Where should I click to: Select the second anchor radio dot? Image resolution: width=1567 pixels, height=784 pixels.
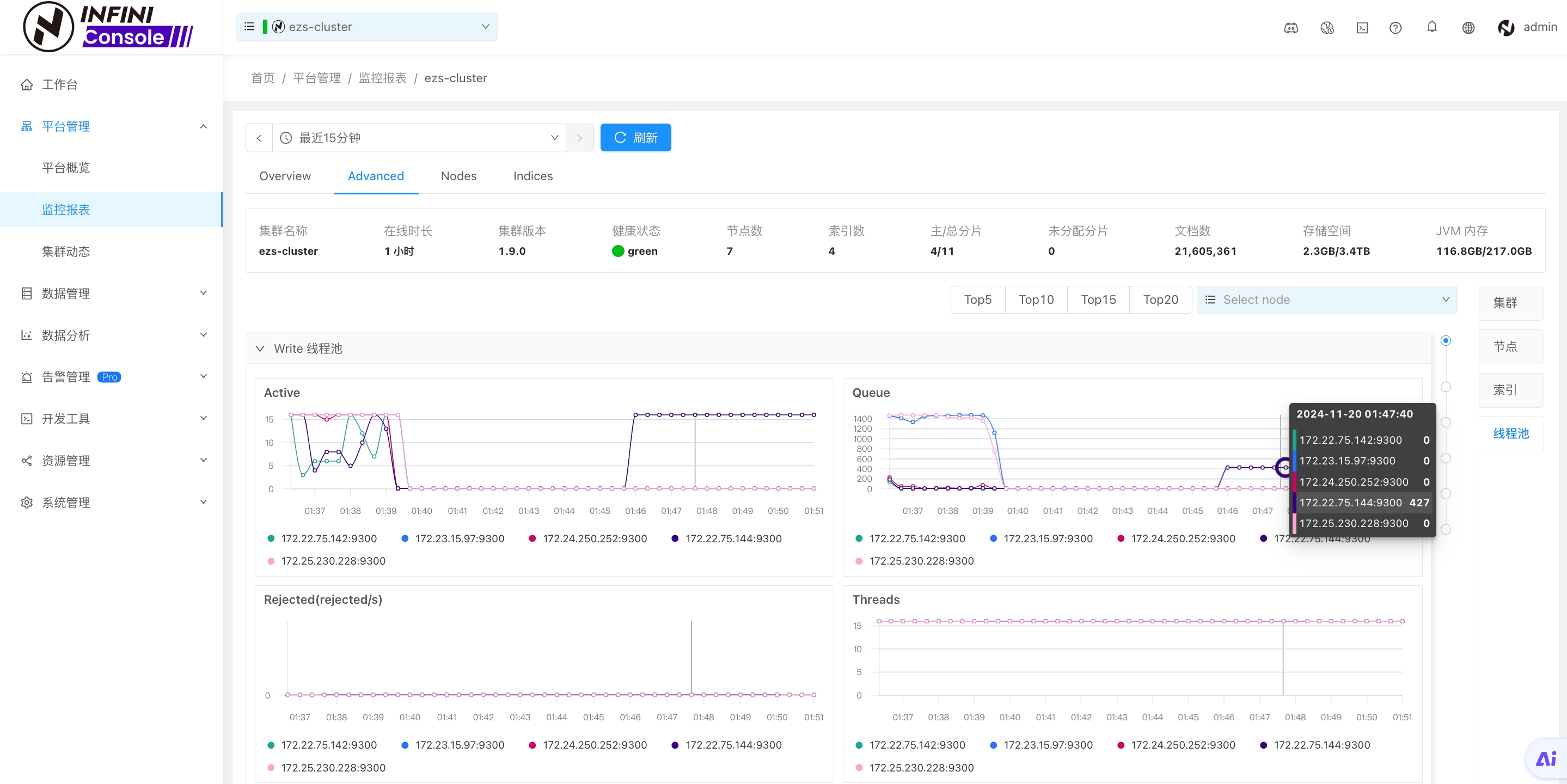(1446, 387)
